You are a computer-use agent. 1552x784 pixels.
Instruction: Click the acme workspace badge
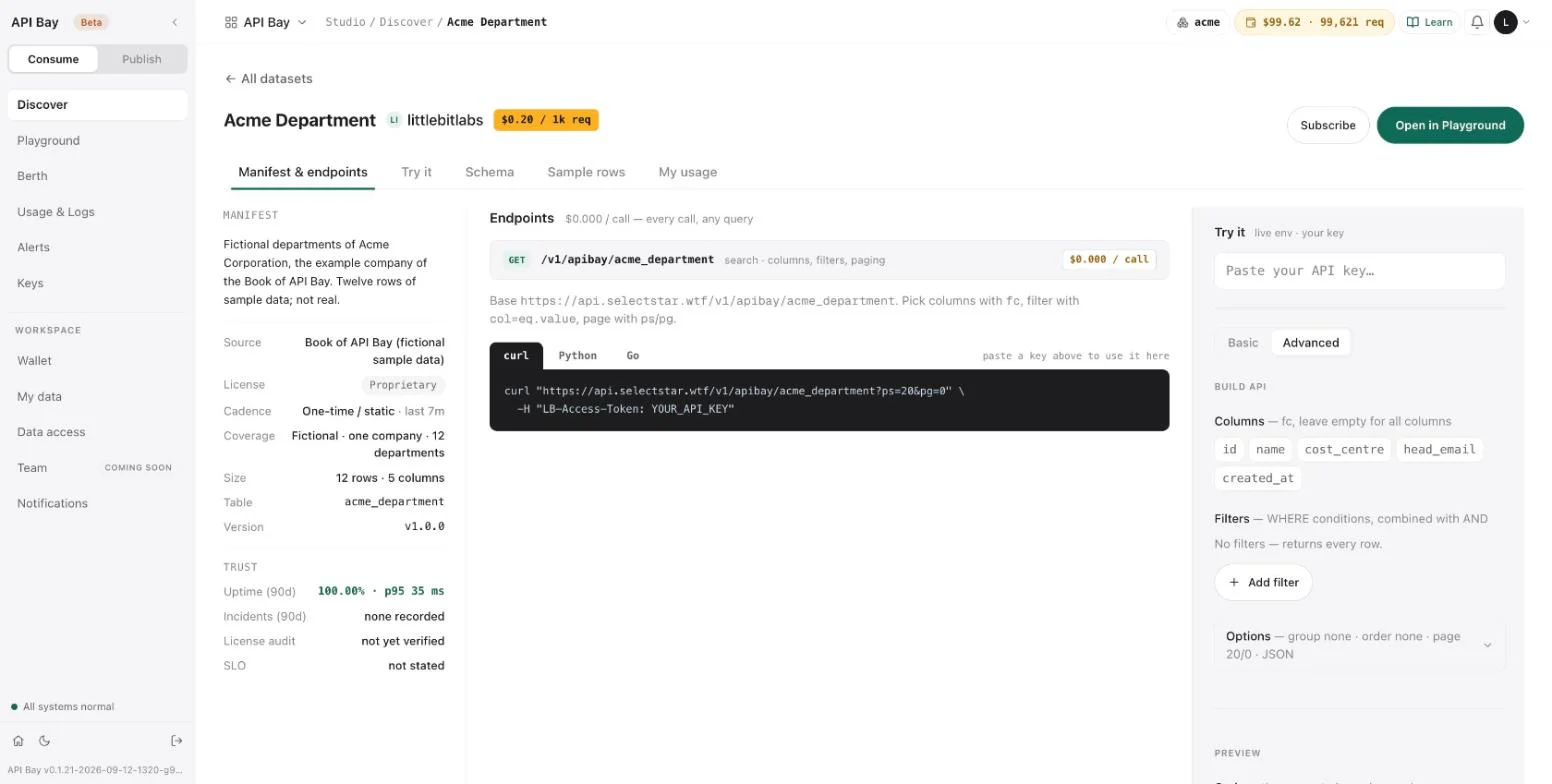pyautogui.click(x=1198, y=22)
